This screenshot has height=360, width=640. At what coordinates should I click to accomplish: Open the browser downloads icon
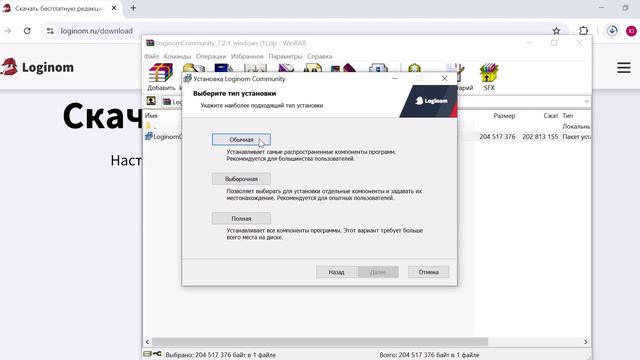(x=612, y=31)
